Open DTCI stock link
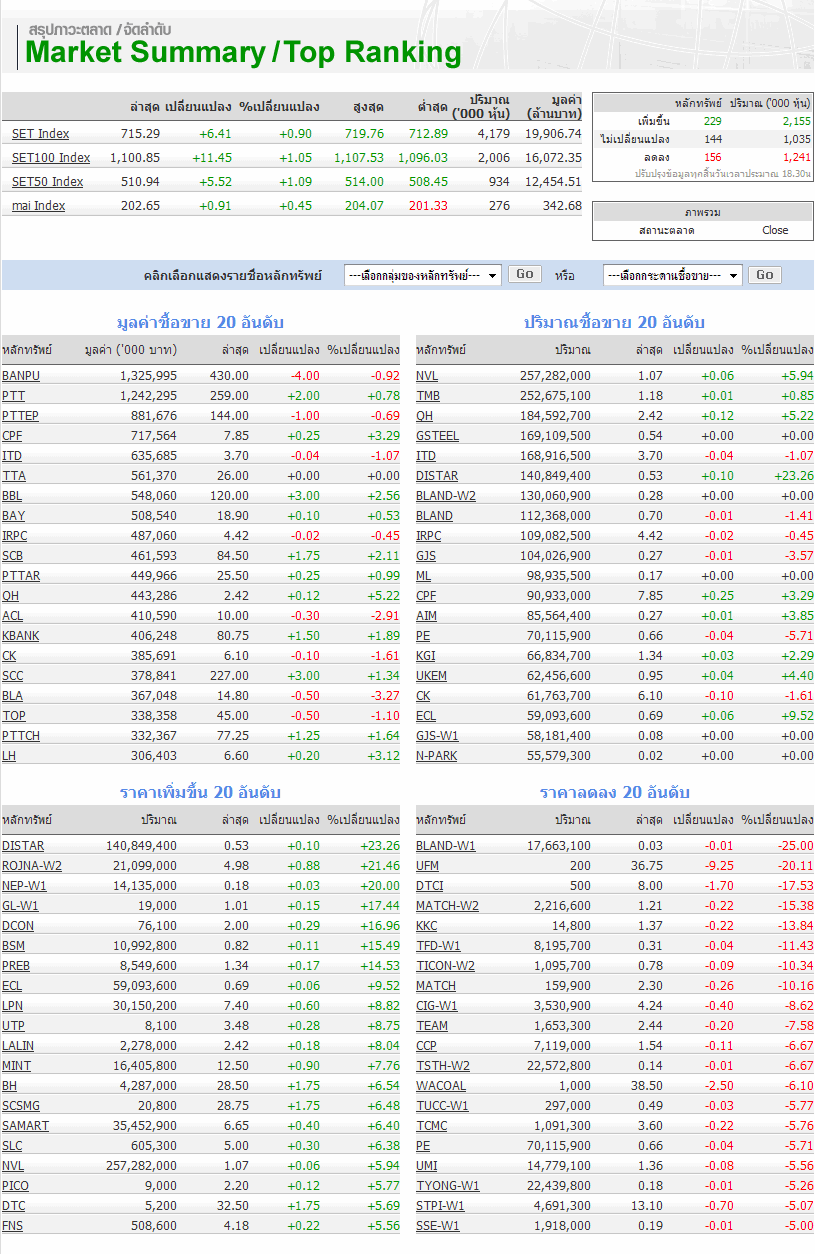The width and height of the screenshot is (815, 1254). 430,886
